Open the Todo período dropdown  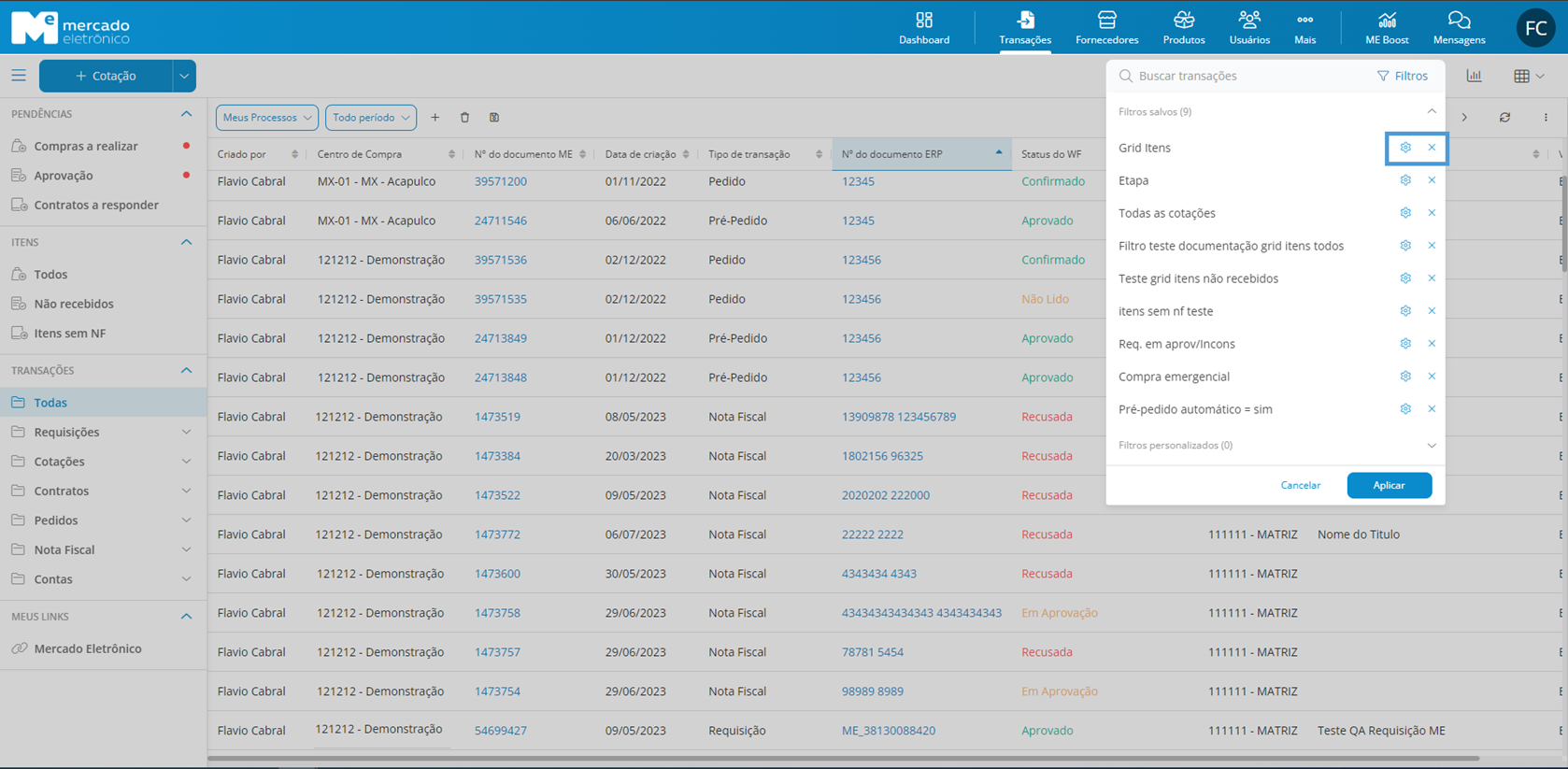click(371, 118)
